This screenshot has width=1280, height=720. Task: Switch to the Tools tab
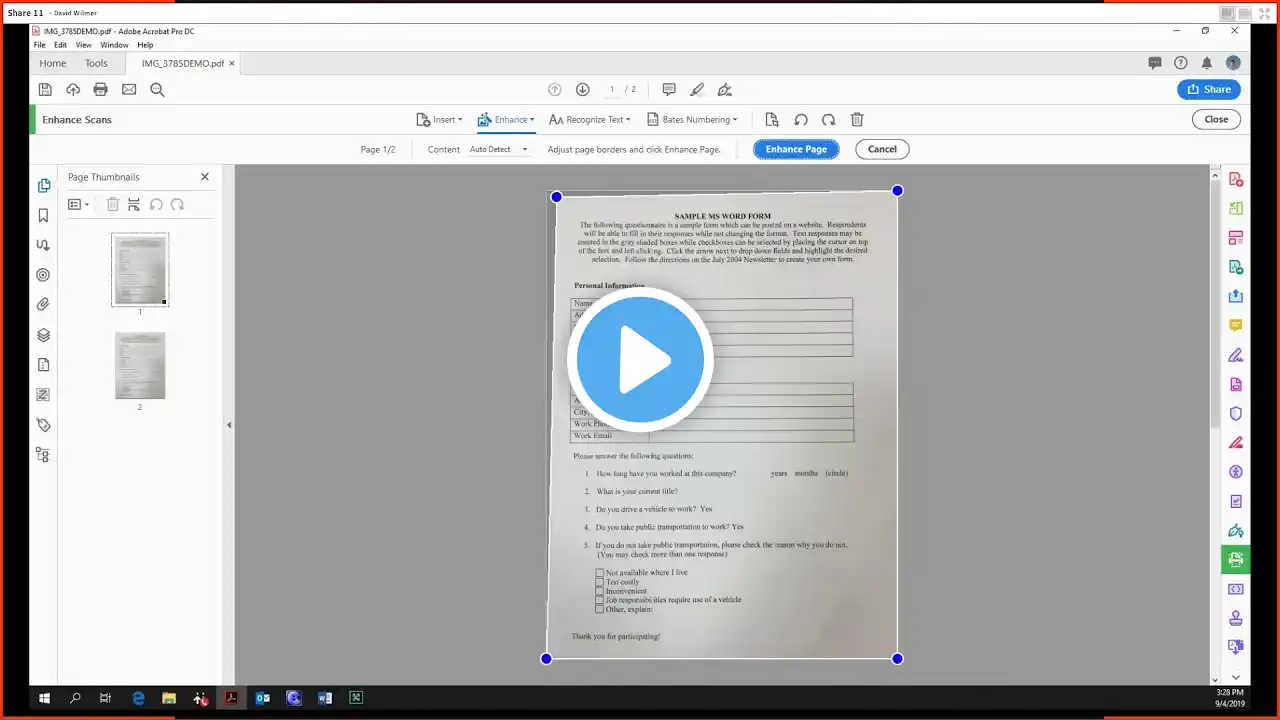pyautogui.click(x=96, y=63)
